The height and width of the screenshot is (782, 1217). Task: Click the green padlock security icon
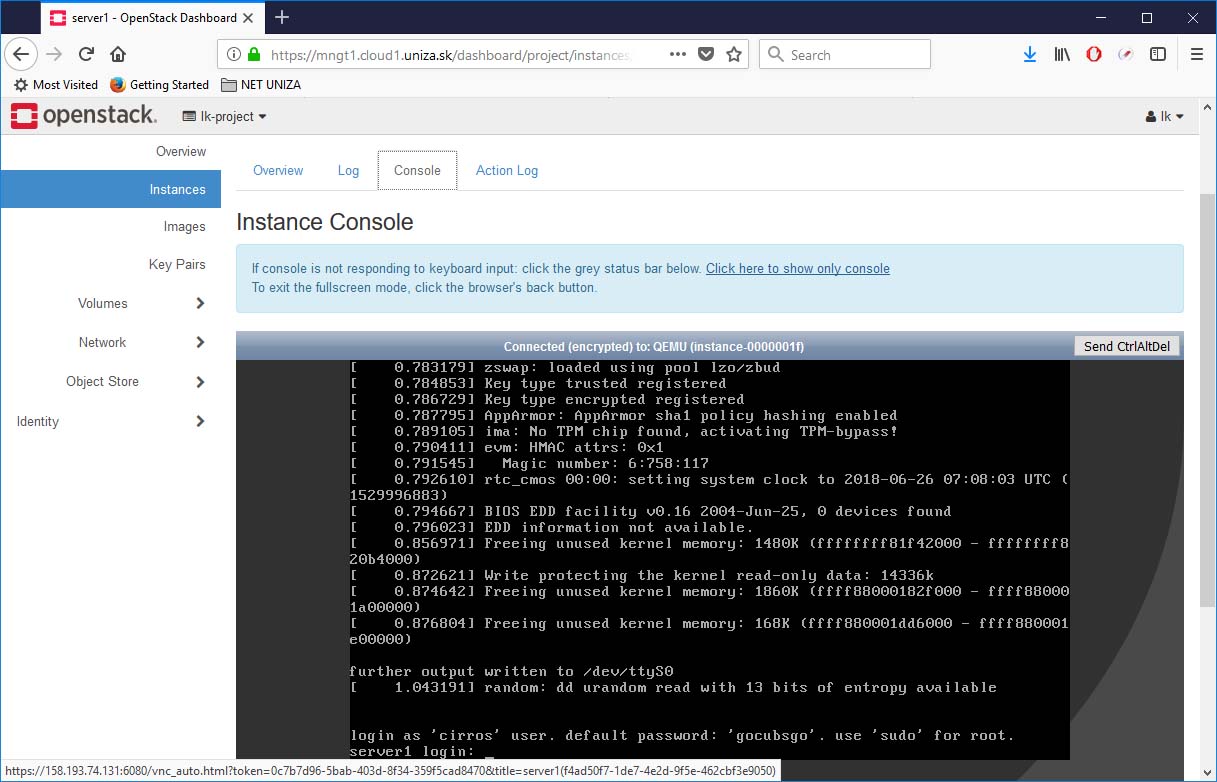[254, 55]
